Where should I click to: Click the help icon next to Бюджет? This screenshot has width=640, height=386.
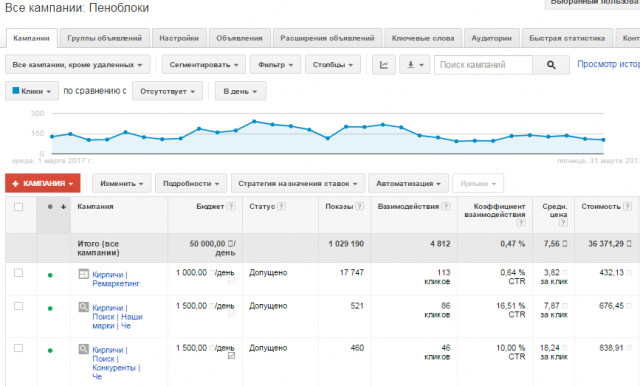pyautogui.click(x=231, y=206)
